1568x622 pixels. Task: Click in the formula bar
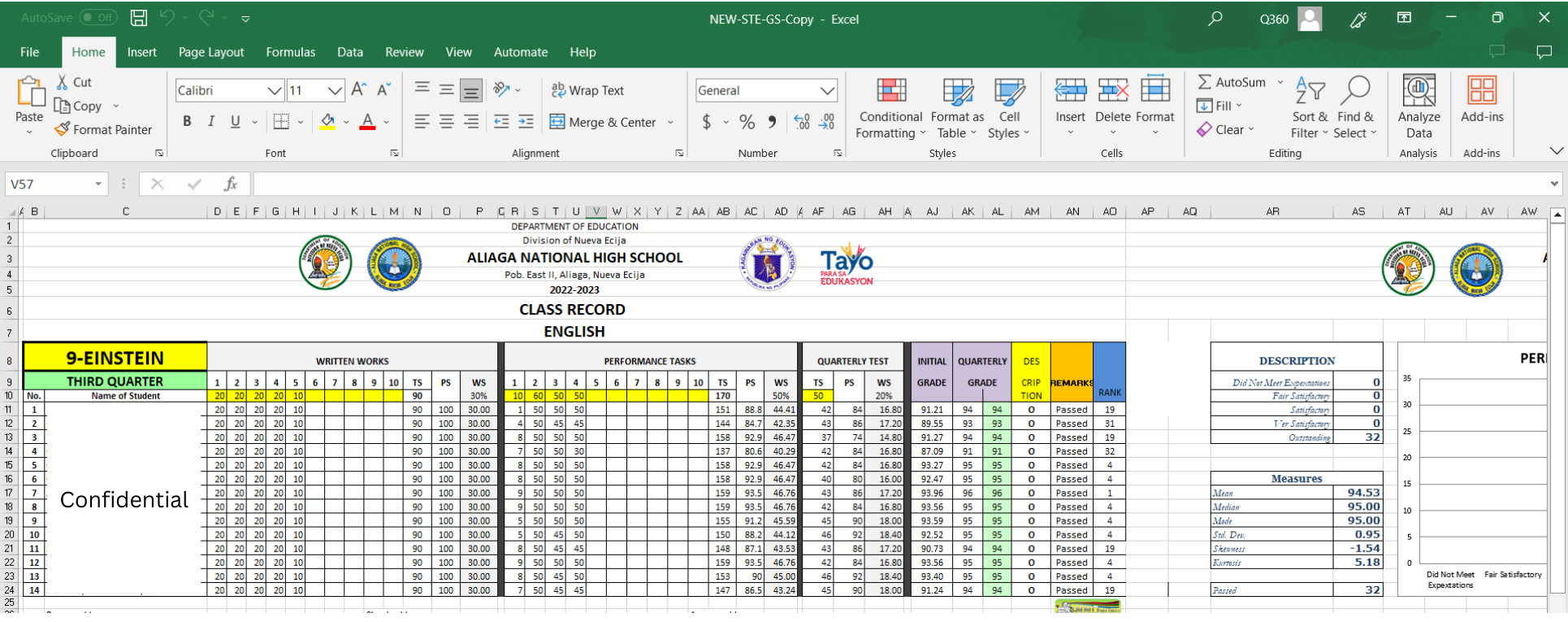pos(900,185)
